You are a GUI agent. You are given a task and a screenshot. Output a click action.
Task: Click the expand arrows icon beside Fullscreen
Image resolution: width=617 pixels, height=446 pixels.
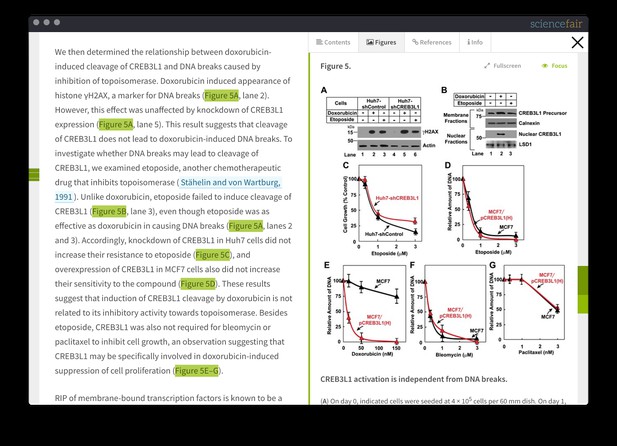(x=487, y=66)
